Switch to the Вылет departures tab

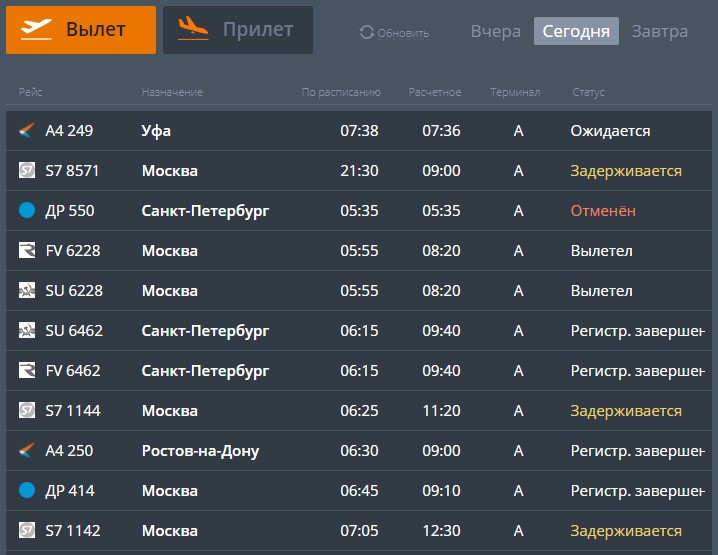81,30
